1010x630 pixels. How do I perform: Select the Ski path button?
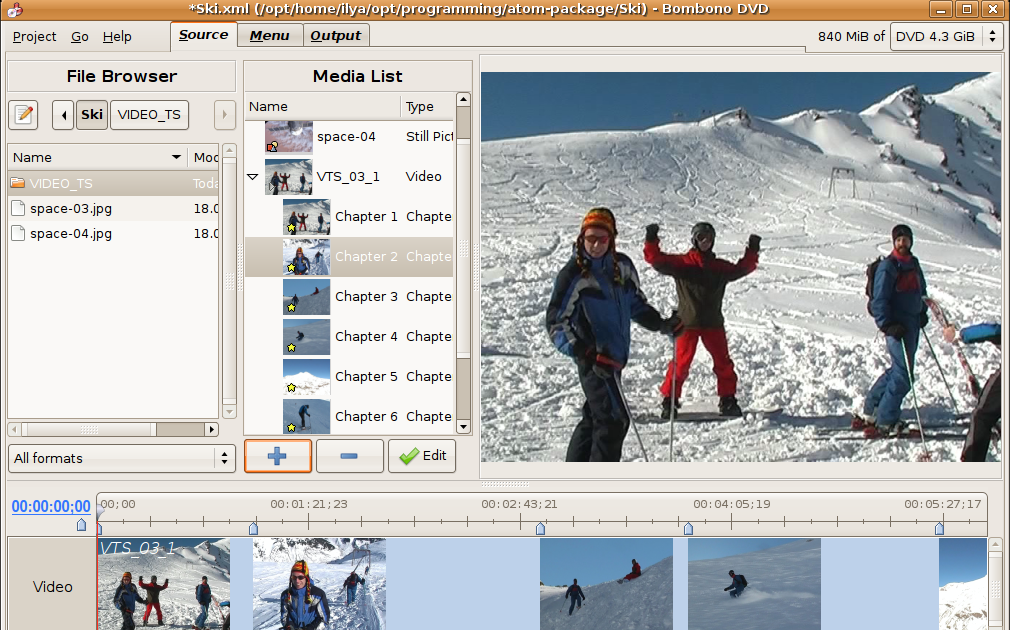click(92, 115)
